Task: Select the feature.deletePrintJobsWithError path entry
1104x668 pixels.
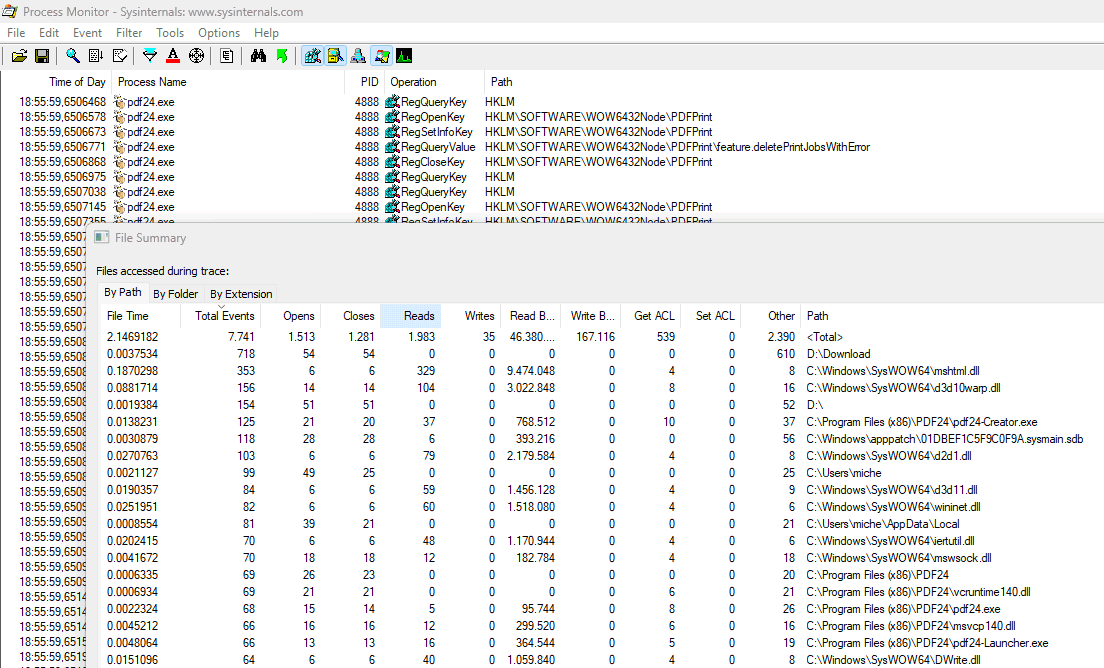Action: pyautogui.click(x=677, y=147)
